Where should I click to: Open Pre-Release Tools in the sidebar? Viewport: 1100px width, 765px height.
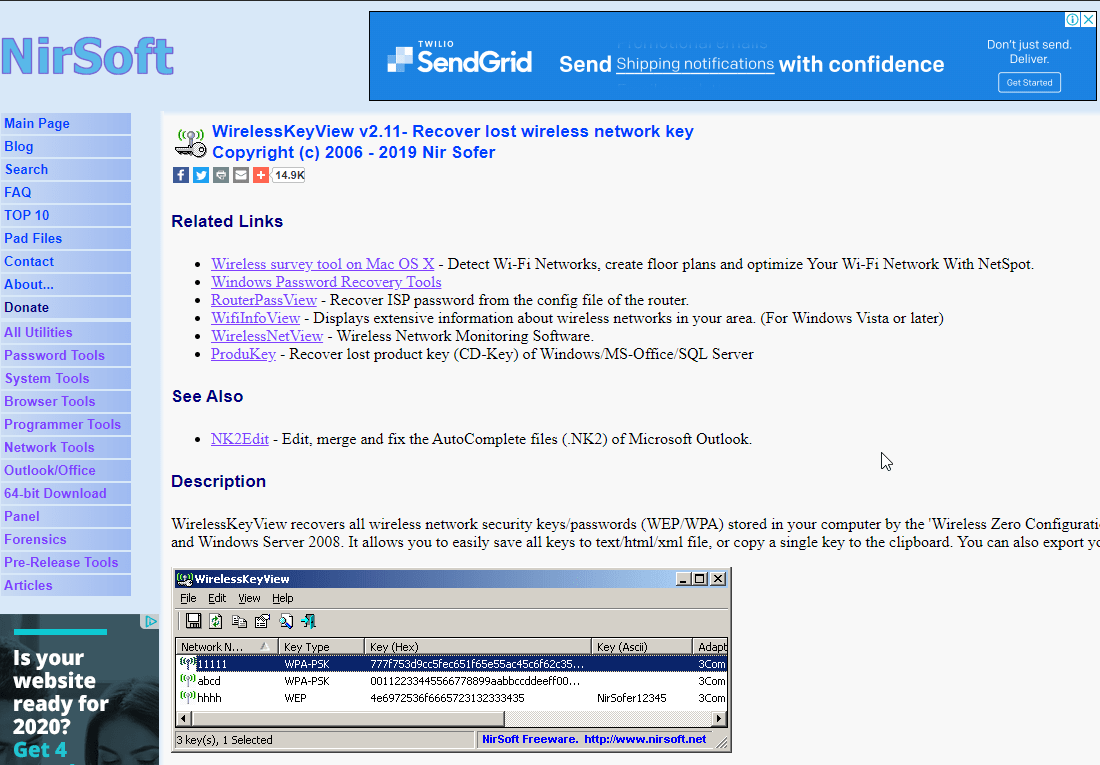66,562
